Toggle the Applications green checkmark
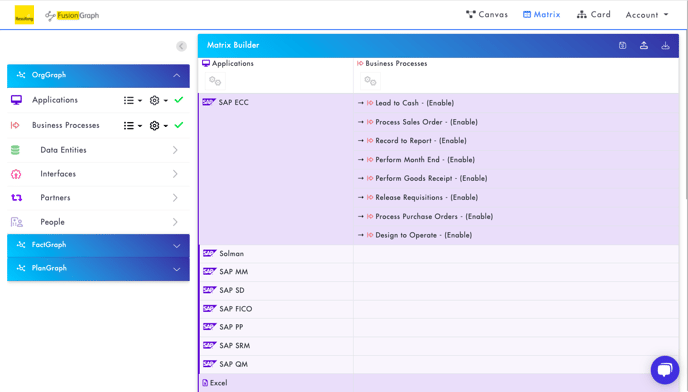The width and height of the screenshot is (688, 392). [179, 100]
